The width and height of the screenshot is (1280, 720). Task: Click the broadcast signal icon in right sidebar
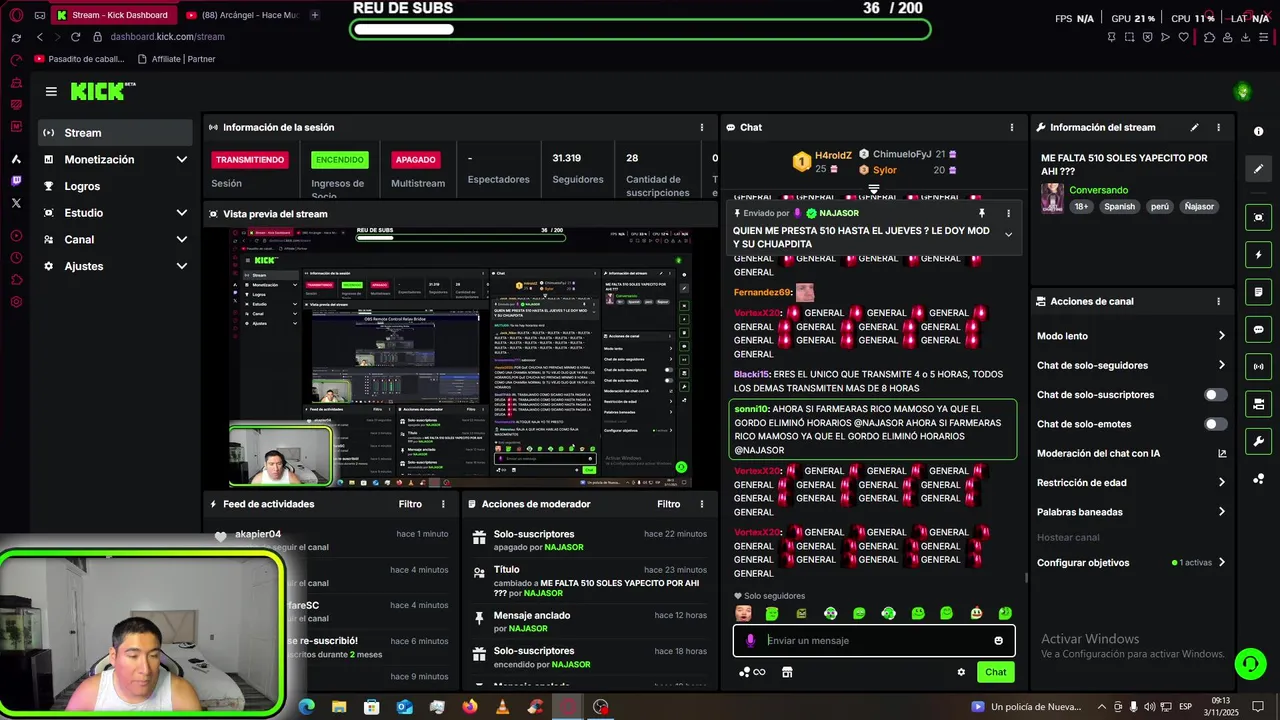[x=1258, y=367]
